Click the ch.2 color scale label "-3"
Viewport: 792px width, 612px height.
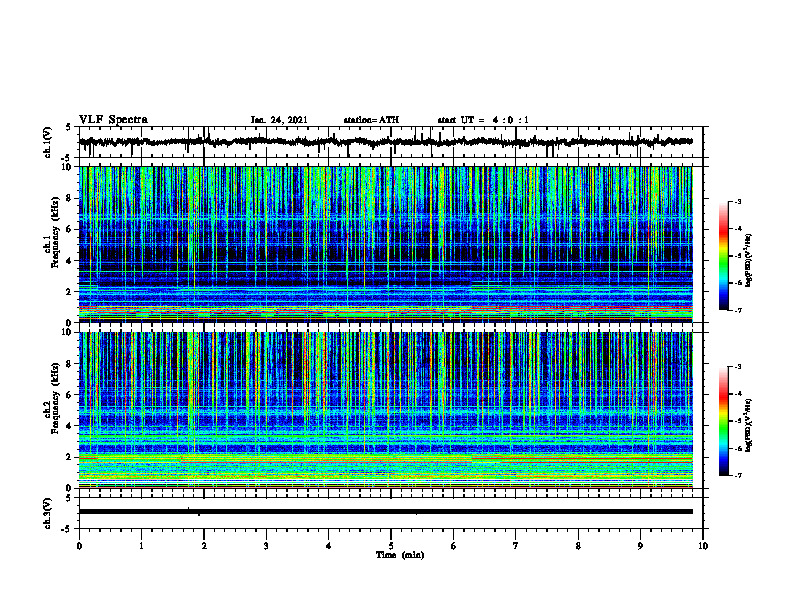(x=737, y=367)
